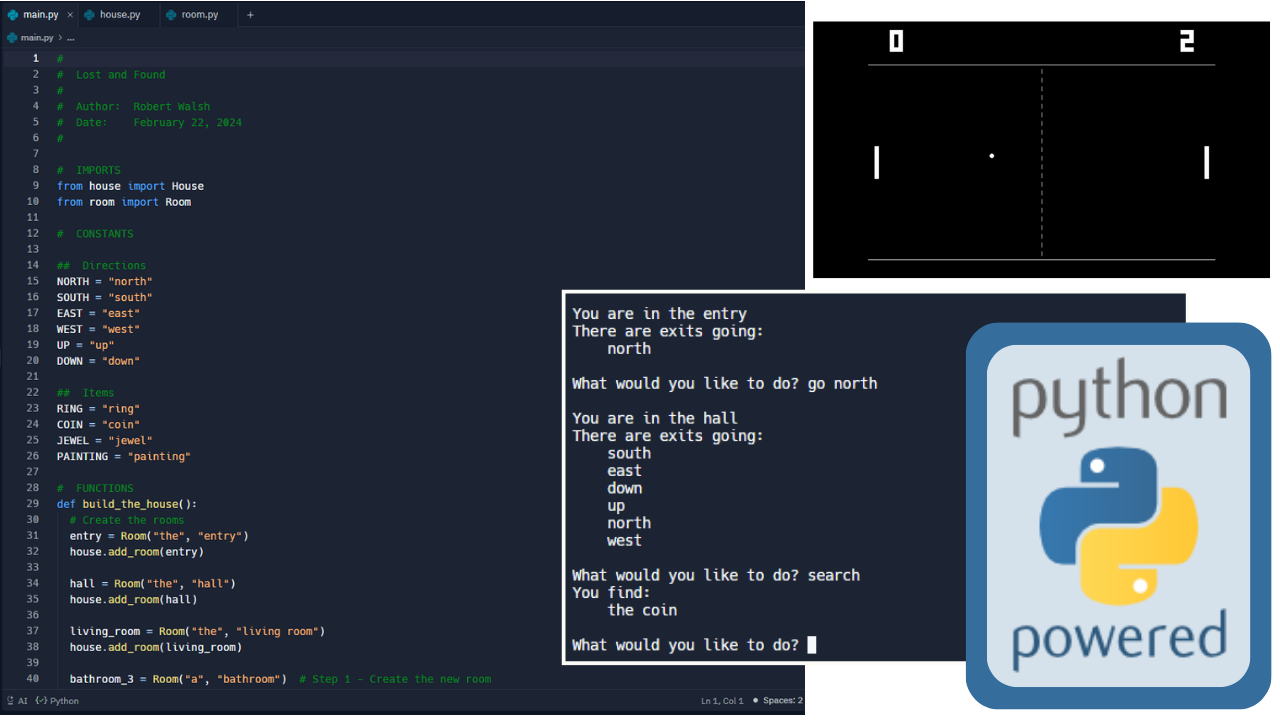1280x720 pixels.
Task: Click the house.add_room(entry) code line
Action: pyautogui.click(x=137, y=552)
